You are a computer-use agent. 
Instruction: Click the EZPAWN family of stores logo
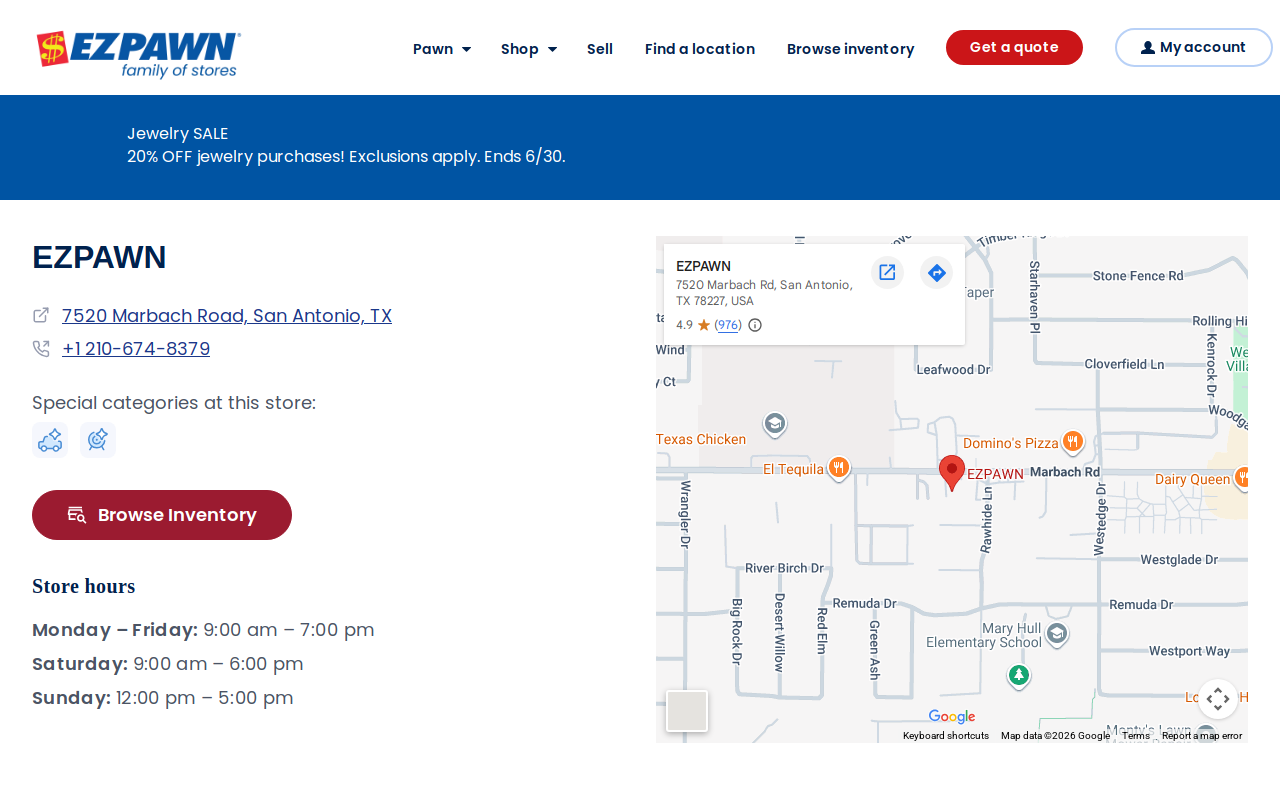138,54
